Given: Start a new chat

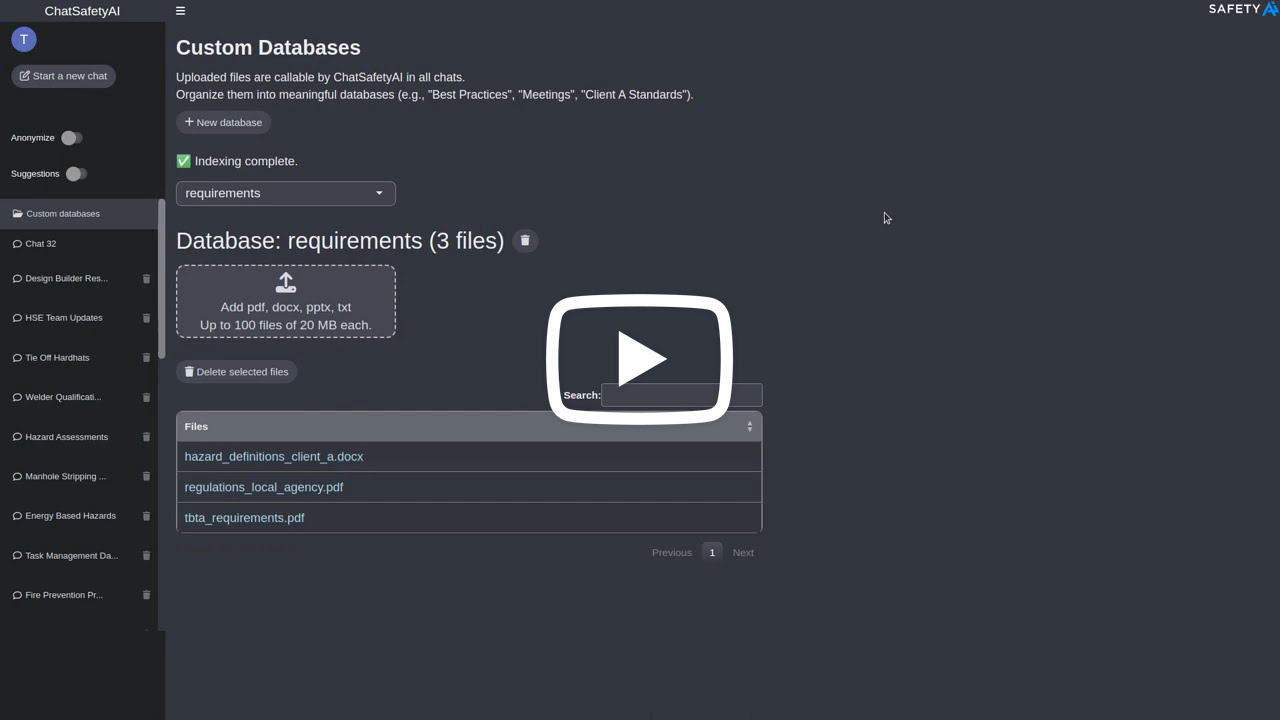Looking at the screenshot, I should click(63, 75).
